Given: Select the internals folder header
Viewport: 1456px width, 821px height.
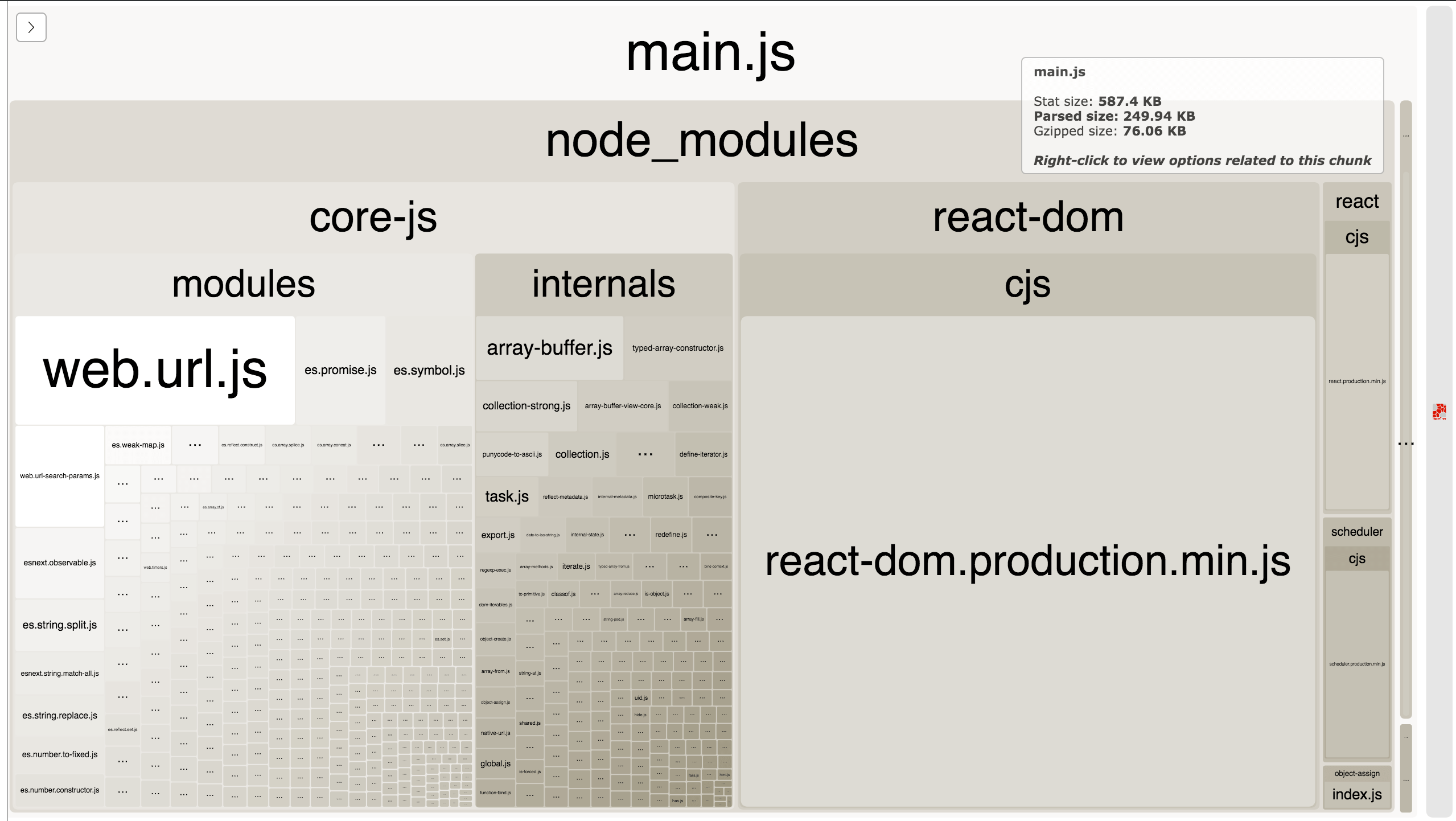Looking at the screenshot, I should (x=603, y=284).
